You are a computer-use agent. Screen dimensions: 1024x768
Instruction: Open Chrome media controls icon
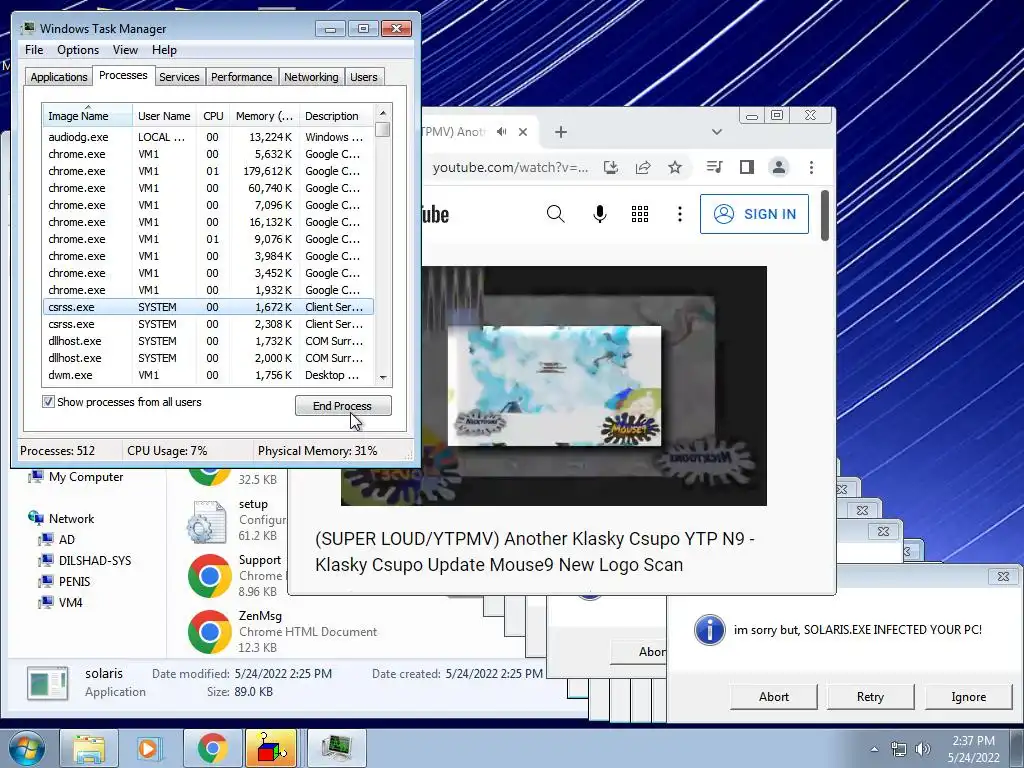714,168
